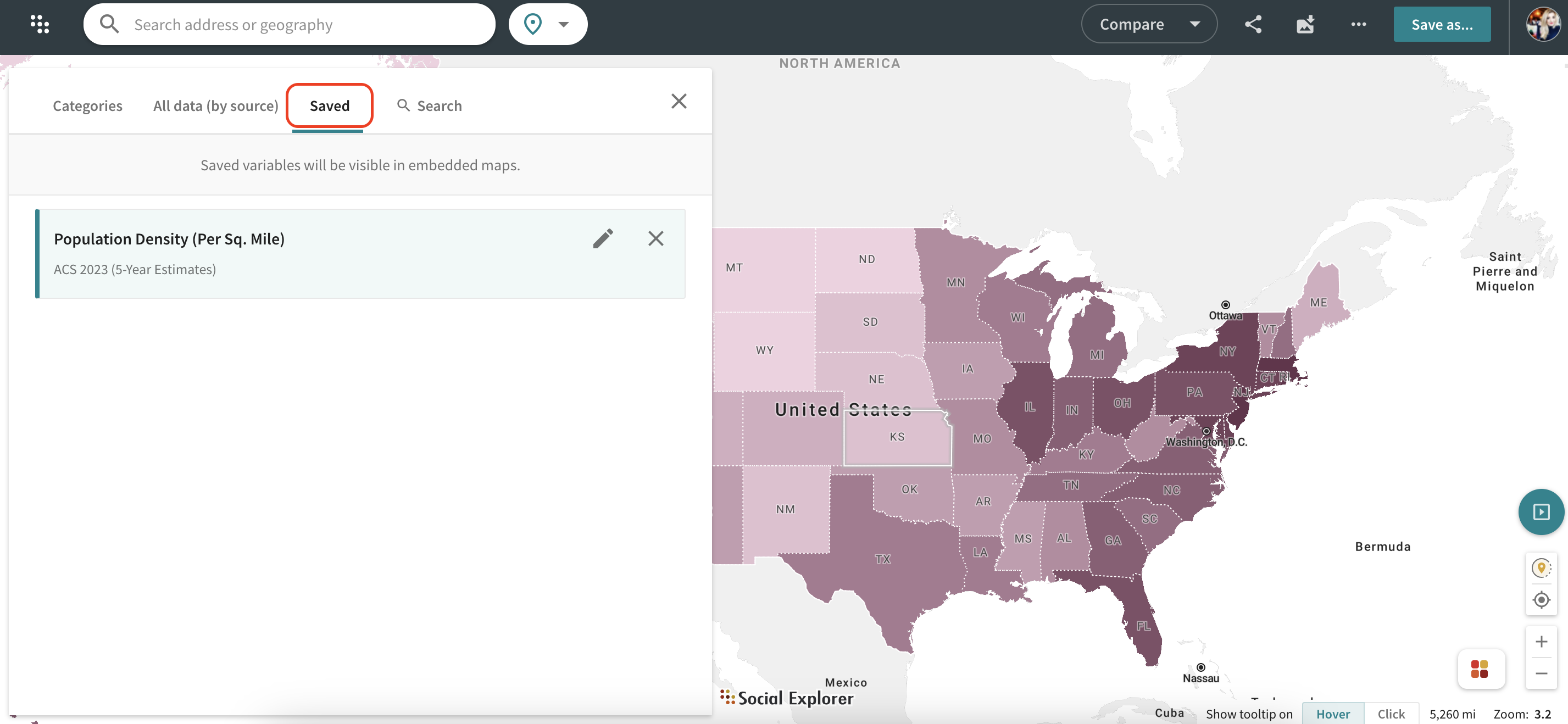Screen dimensions: 1568x724
Task: Remove the saved Population Density variable
Action: [655, 238]
